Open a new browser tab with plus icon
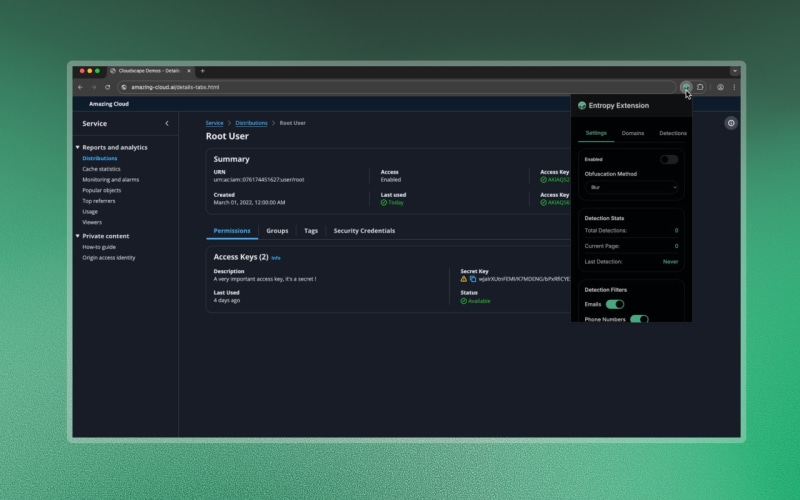 pos(203,71)
